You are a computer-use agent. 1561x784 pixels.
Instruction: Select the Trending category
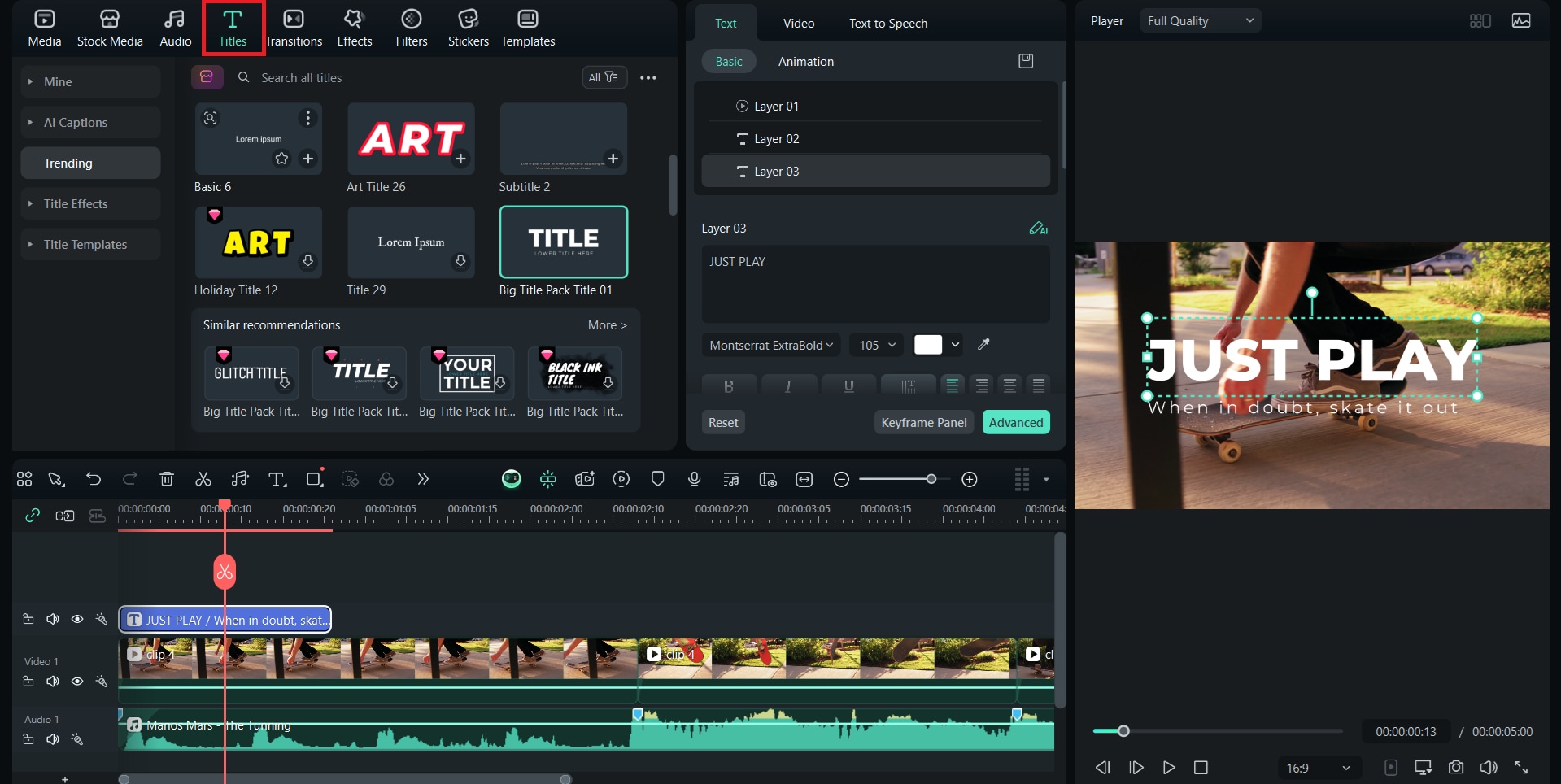pyautogui.click(x=90, y=163)
